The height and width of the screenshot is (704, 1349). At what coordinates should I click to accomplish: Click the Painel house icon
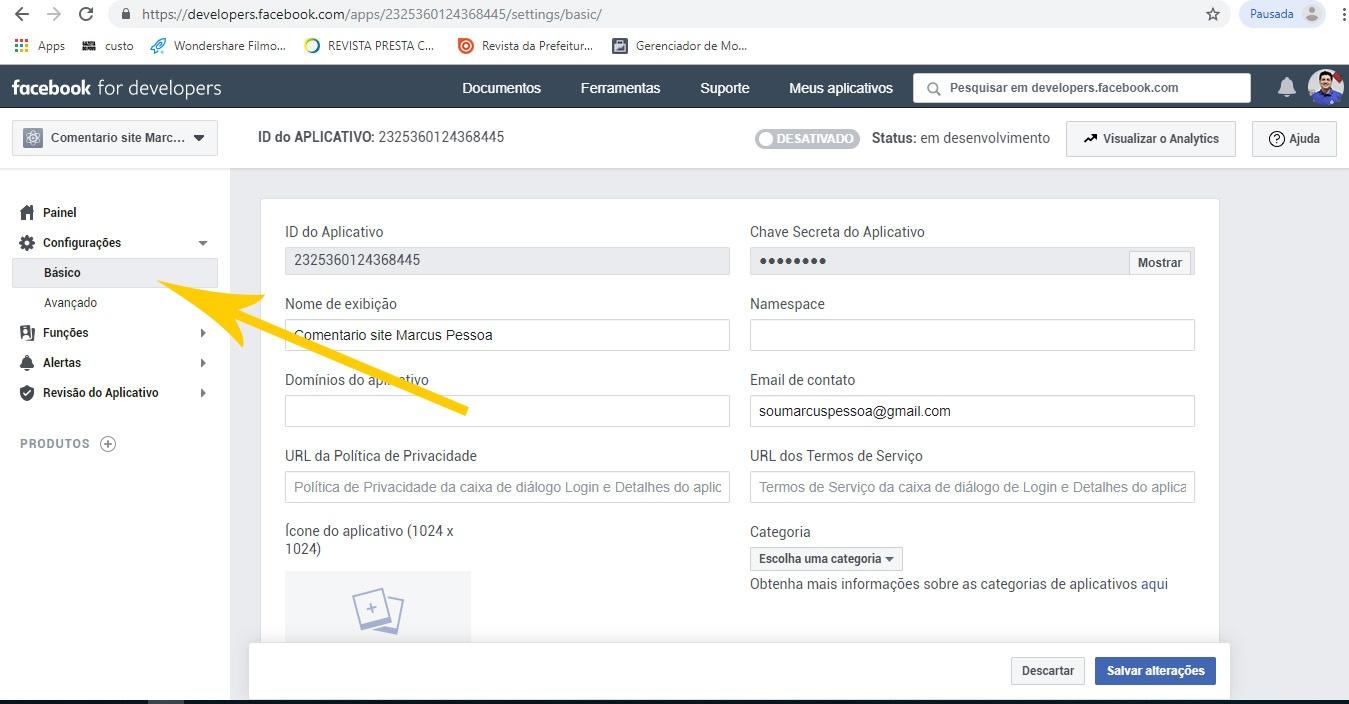pyautogui.click(x=27, y=212)
